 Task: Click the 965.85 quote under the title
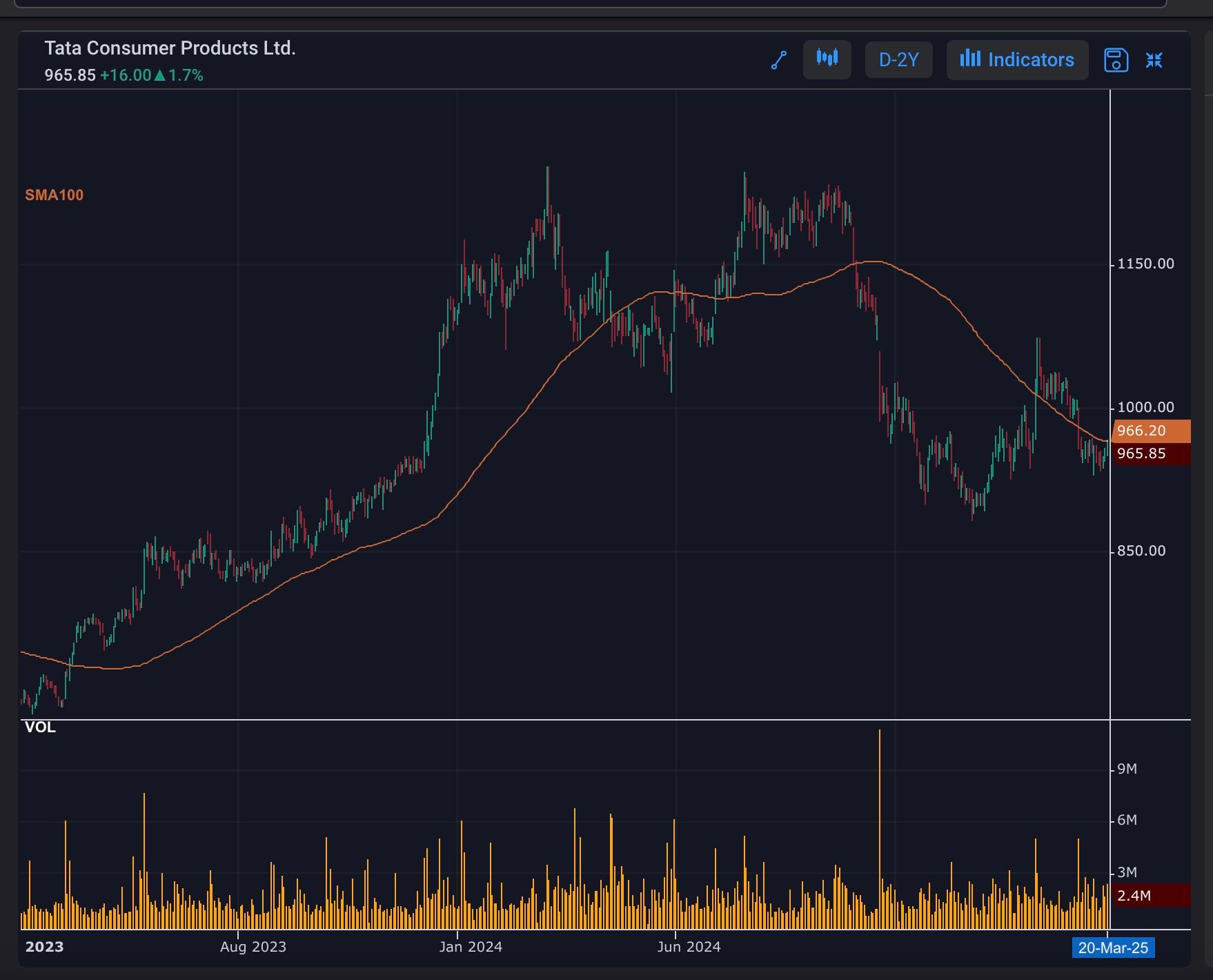click(70, 75)
